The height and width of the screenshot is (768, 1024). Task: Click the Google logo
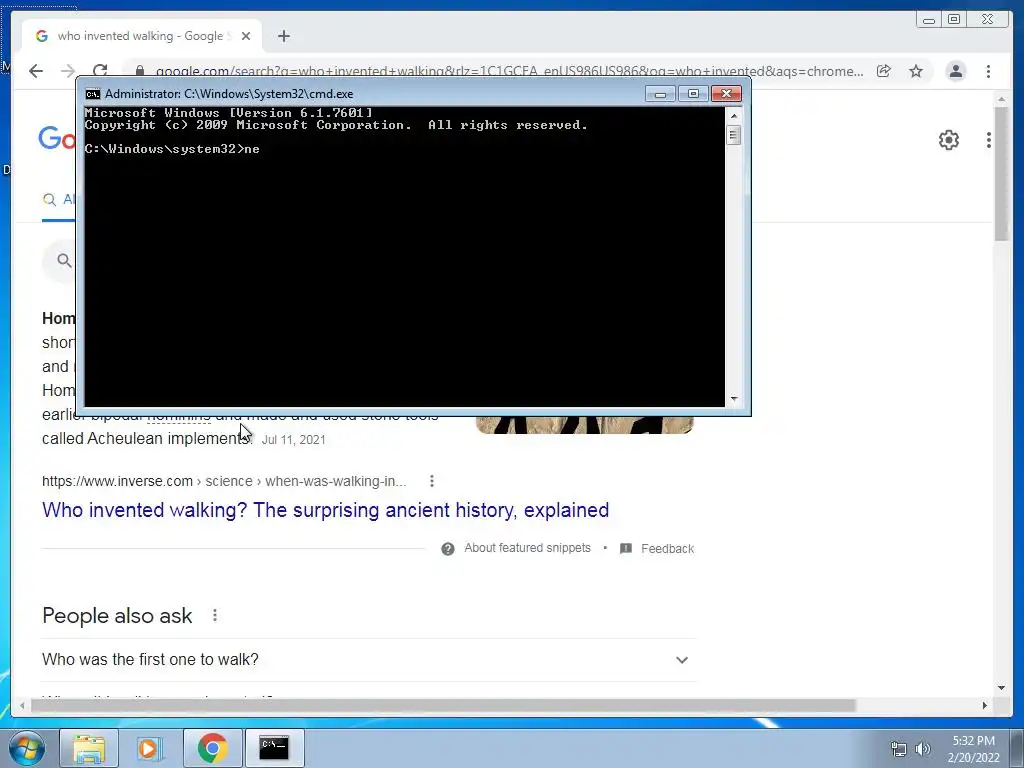coord(57,139)
